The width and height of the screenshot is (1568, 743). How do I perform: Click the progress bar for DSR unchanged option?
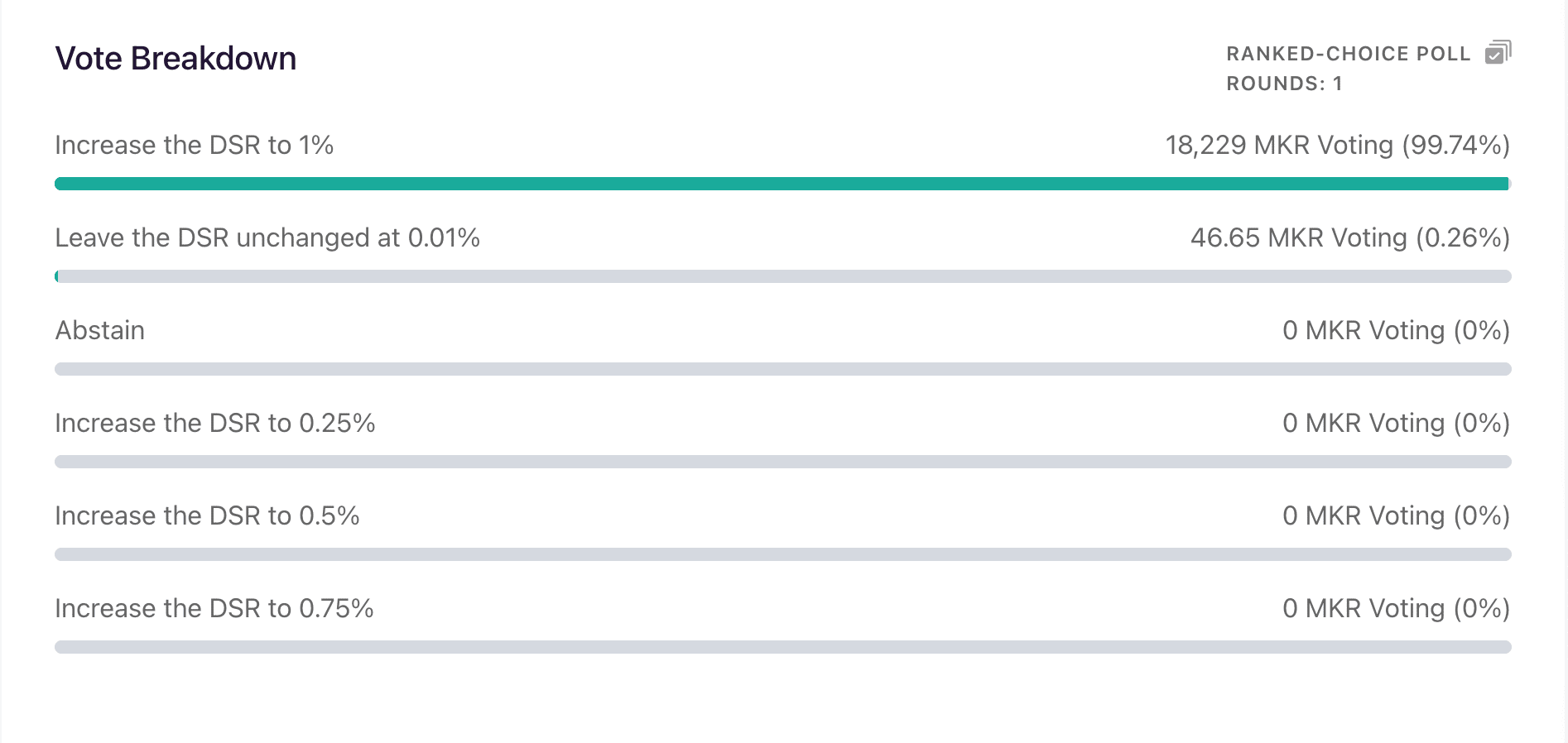click(782, 276)
